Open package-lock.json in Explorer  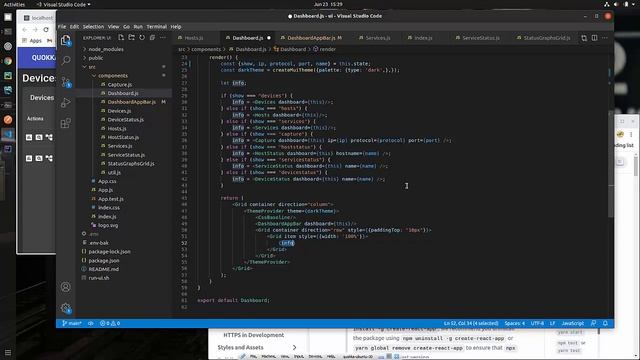[x=109, y=251]
